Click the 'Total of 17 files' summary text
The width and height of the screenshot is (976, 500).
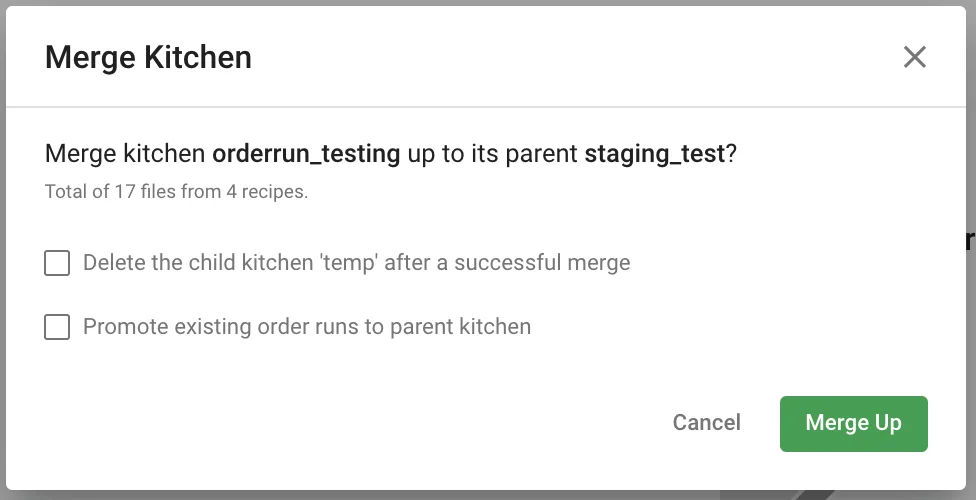176,191
